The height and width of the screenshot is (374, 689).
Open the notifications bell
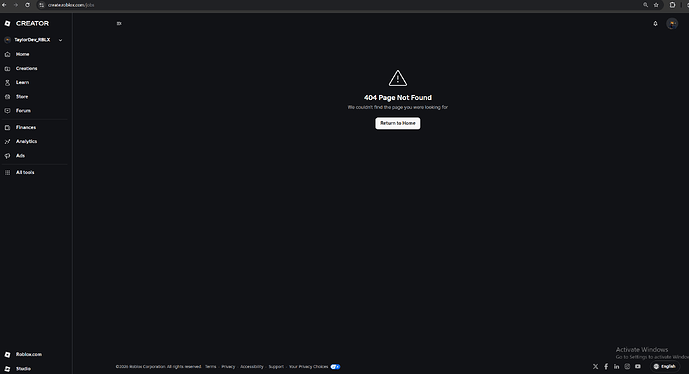pyautogui.click(x=655, y=24)
